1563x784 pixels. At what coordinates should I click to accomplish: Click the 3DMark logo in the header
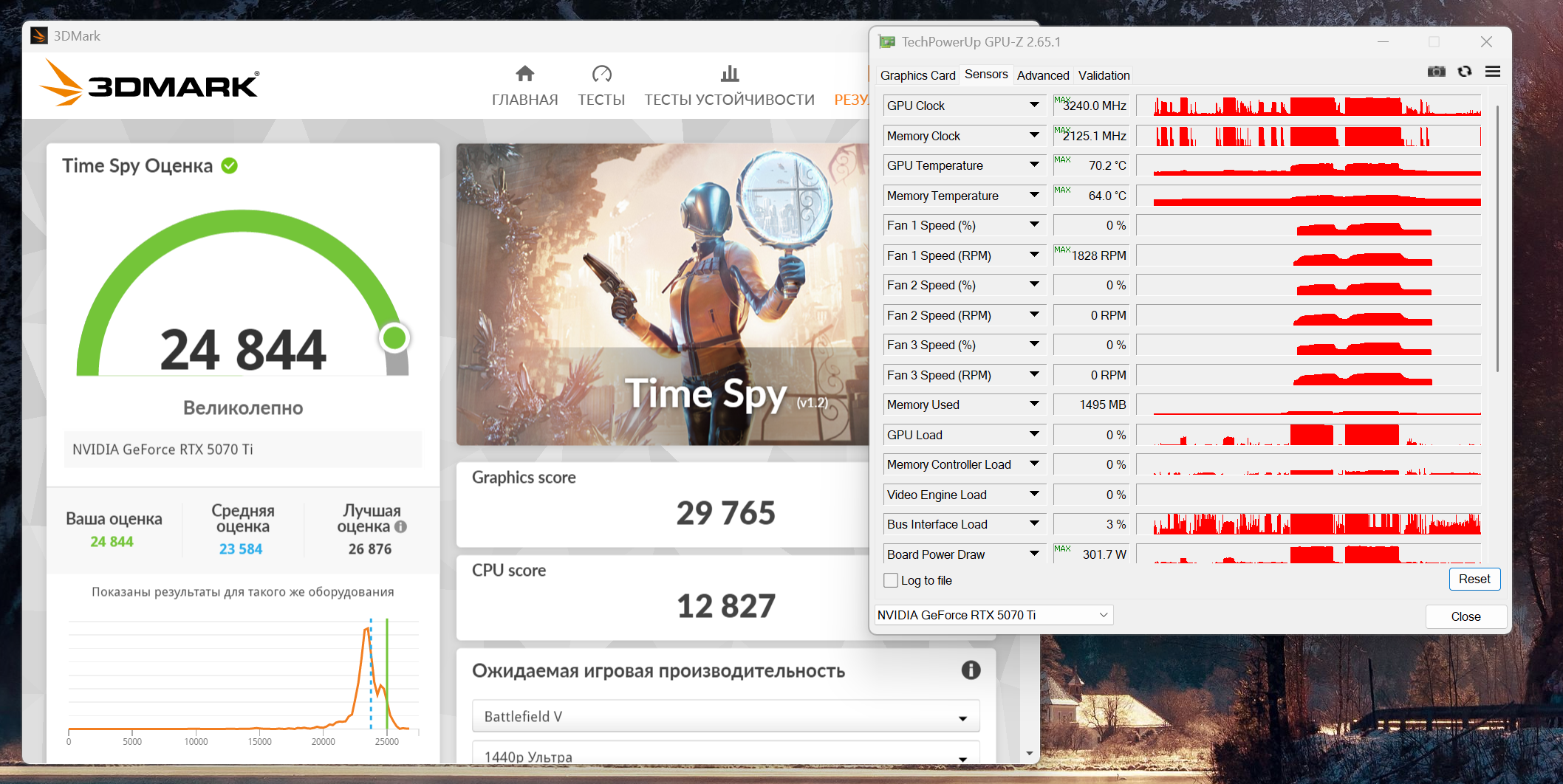(x=149, y=84)
